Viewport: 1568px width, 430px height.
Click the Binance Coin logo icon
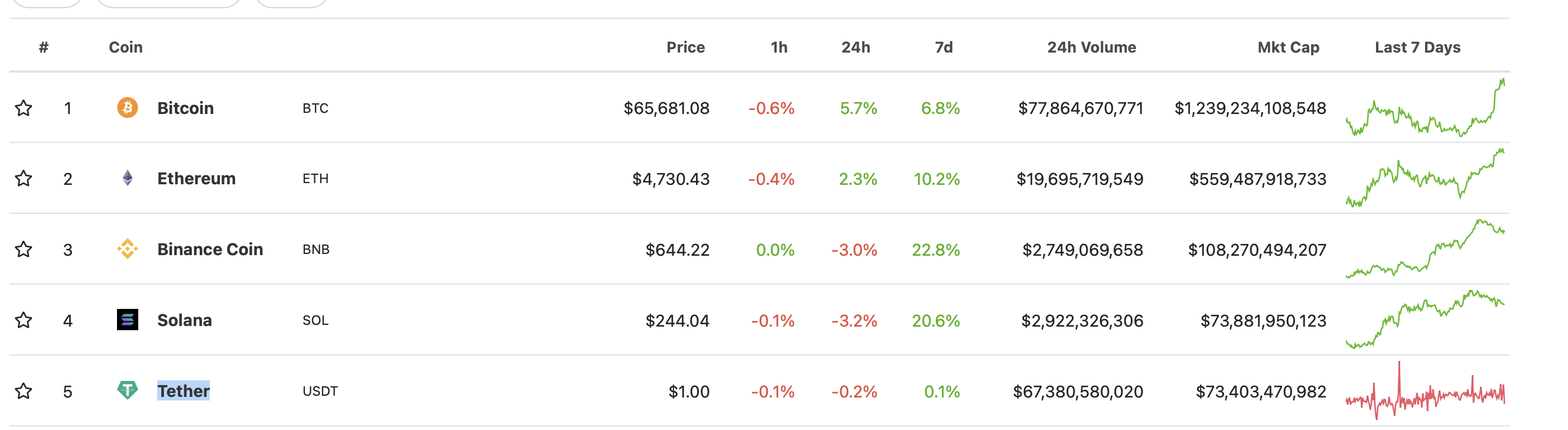[127, 249]
